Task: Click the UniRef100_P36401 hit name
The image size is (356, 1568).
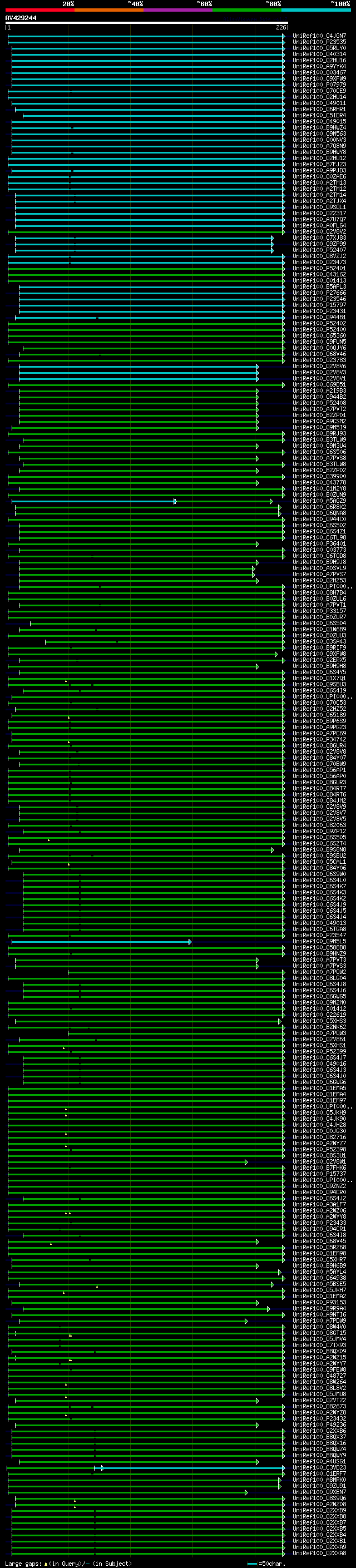Action: pos(319,544)
